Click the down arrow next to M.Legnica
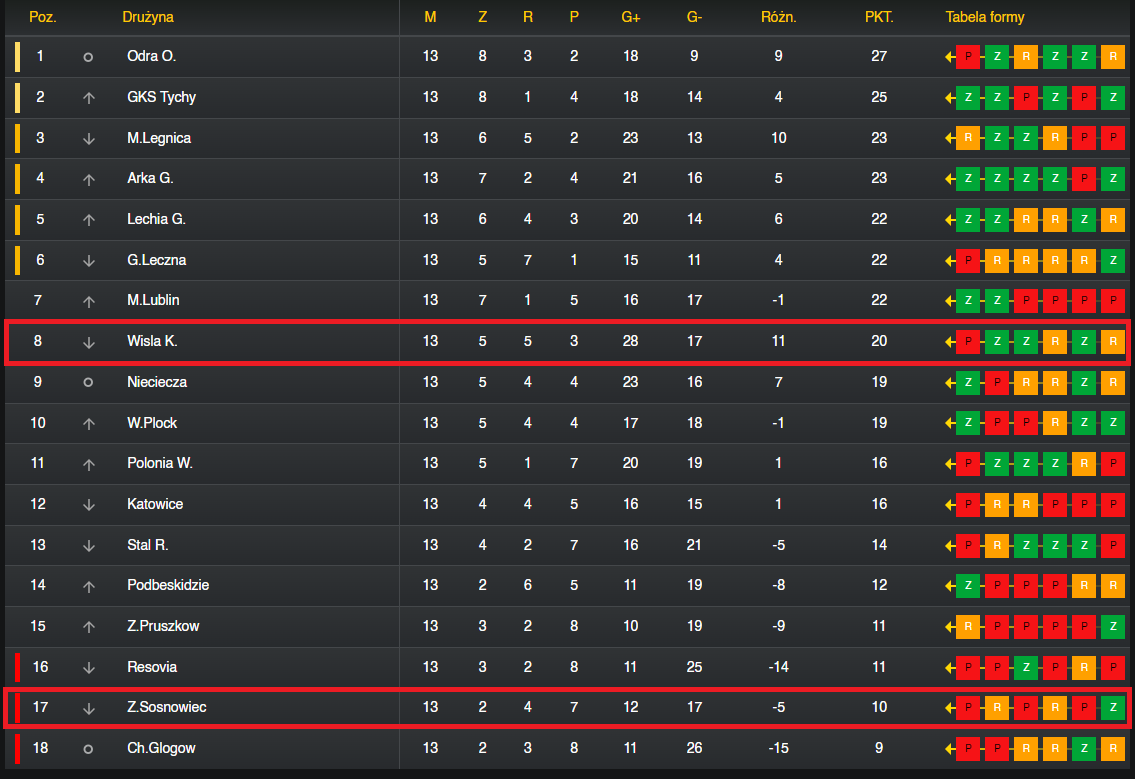1135x779 pixels. [x=88, y=138]
